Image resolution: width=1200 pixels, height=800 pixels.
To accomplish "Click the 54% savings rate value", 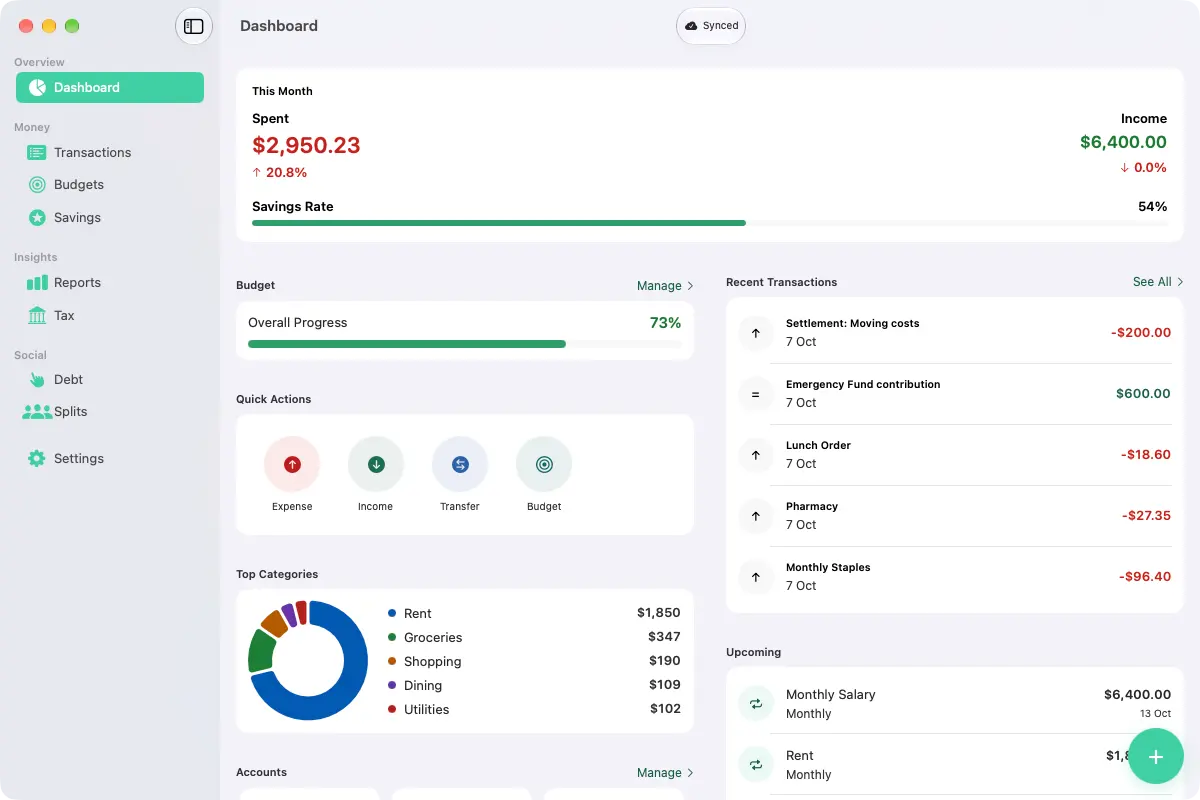I will tap(1152, 206).
